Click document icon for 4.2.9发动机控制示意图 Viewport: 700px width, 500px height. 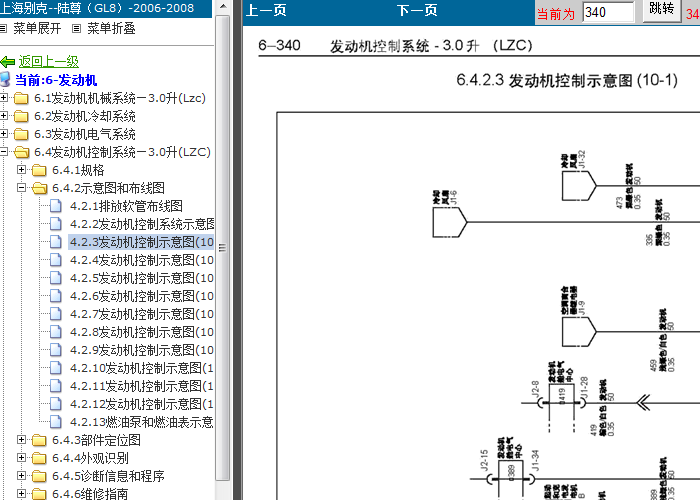[55, 350]
